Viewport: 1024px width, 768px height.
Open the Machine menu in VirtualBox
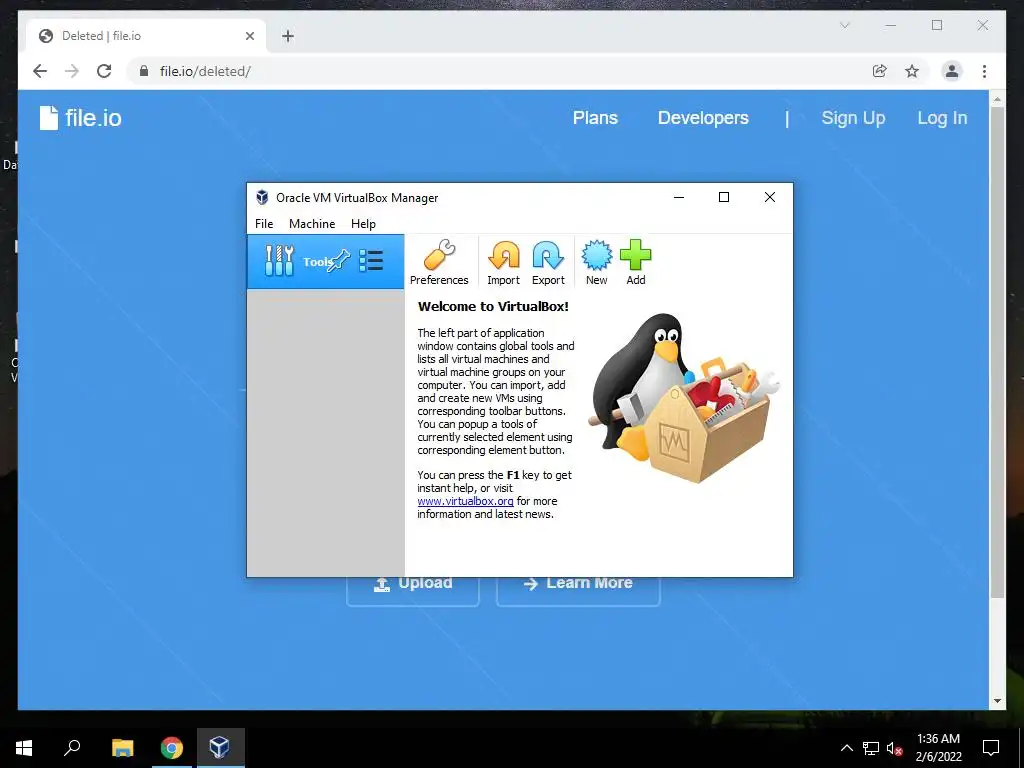[x=312, y=223]
